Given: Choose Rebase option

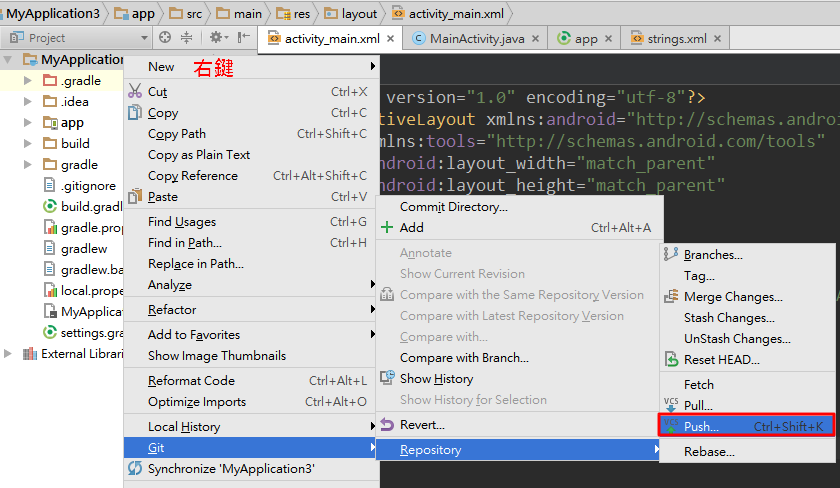Looking at the screenshot, I should coord(747,452).
